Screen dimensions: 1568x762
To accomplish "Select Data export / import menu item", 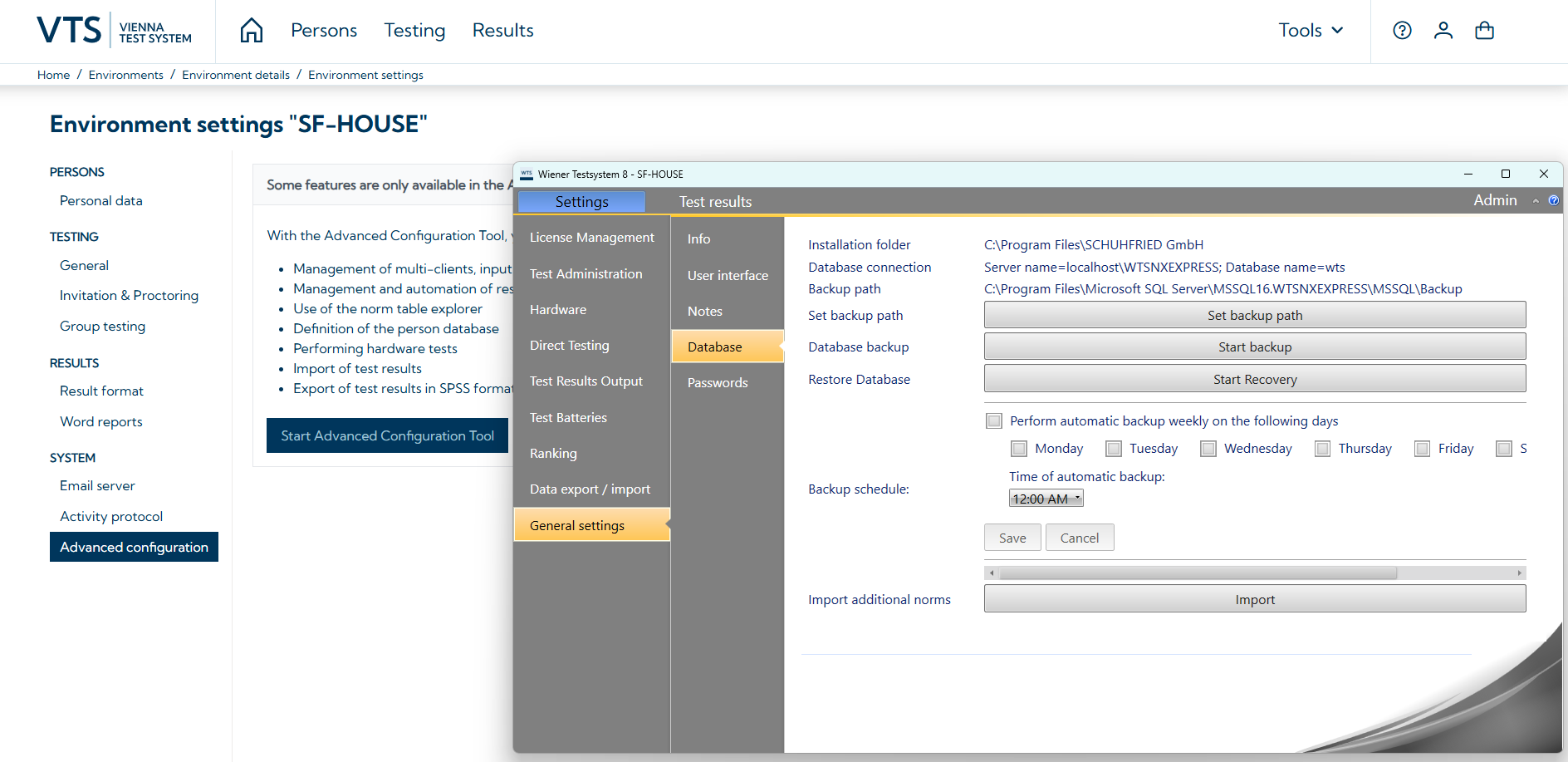I will (592, 489).
